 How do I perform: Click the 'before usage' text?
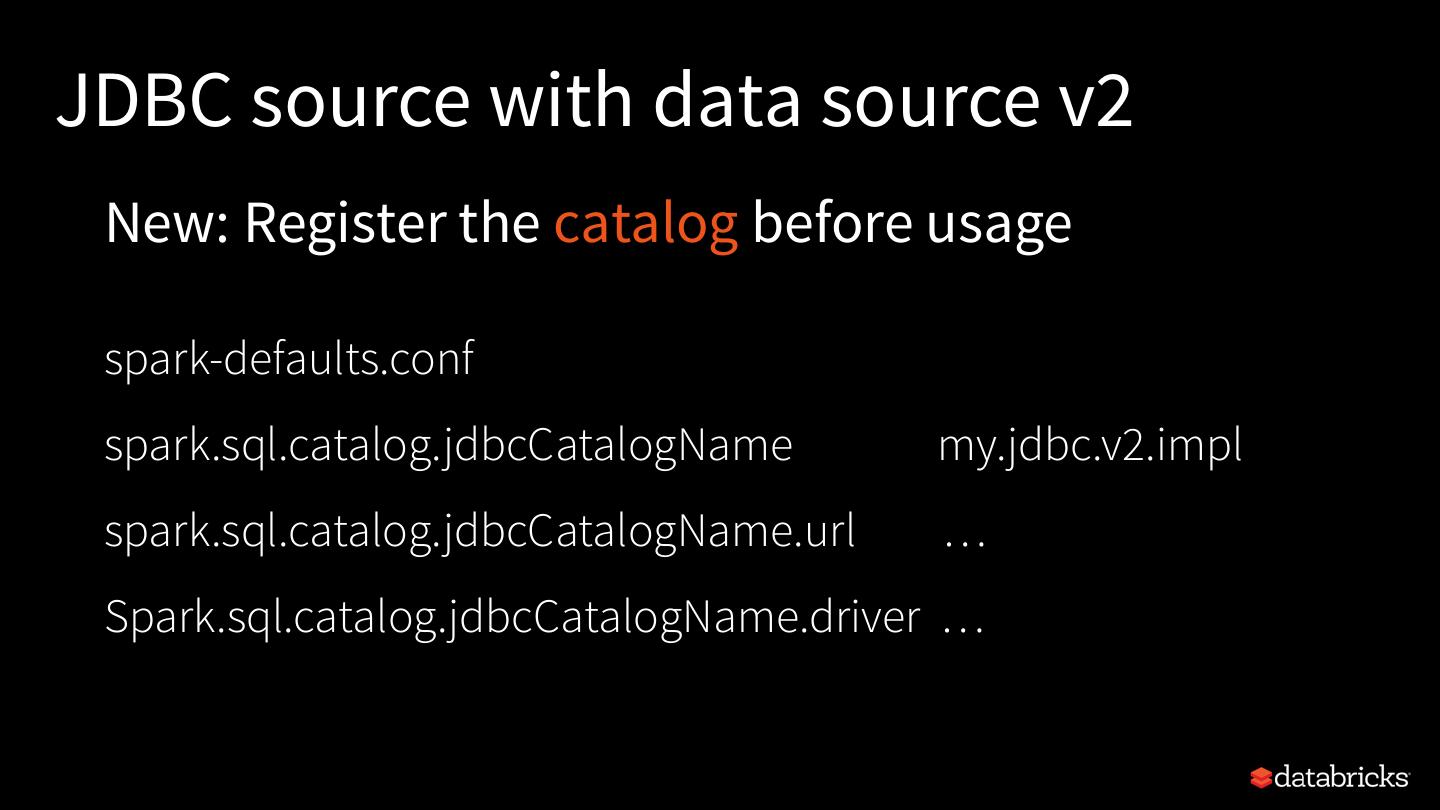(x=911, y=223)
